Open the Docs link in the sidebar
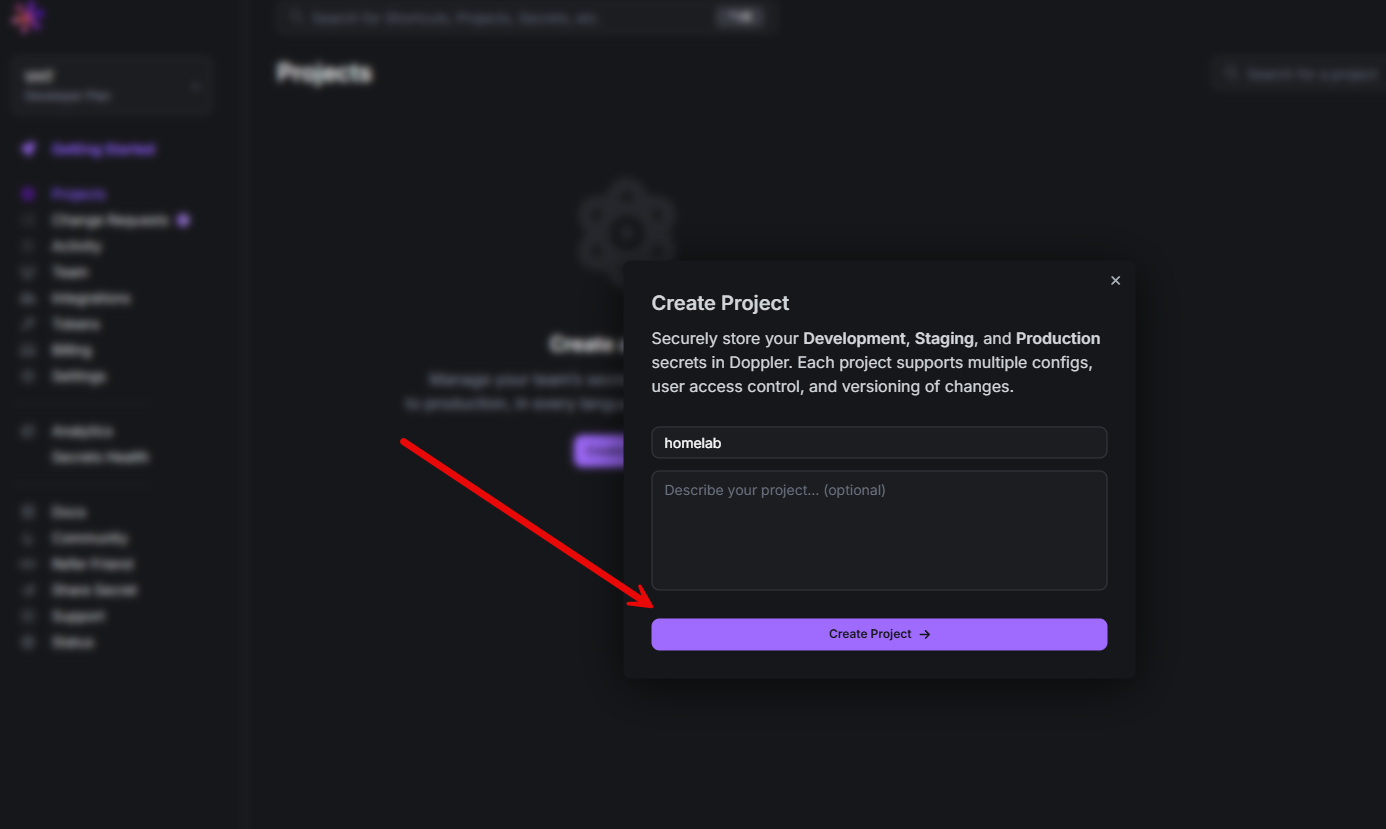The height and width of the screenshot is (829, 1386). (69, 512)
